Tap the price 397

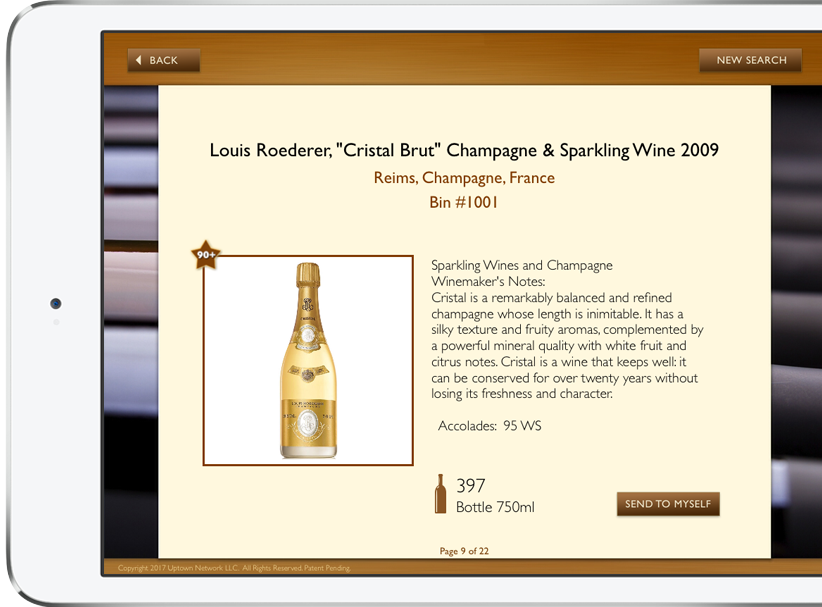(x=471, y=486)
